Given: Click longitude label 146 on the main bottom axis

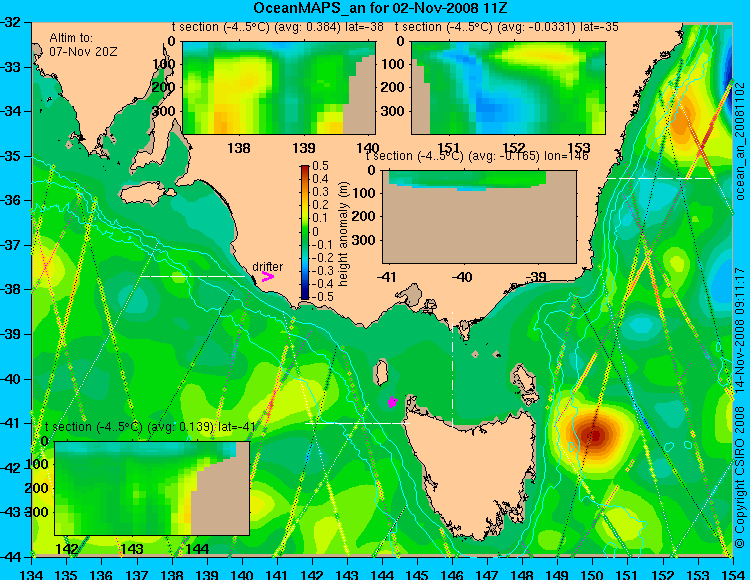Looking at the screenshot, I should pyautogui.click(x=452, y=573).
